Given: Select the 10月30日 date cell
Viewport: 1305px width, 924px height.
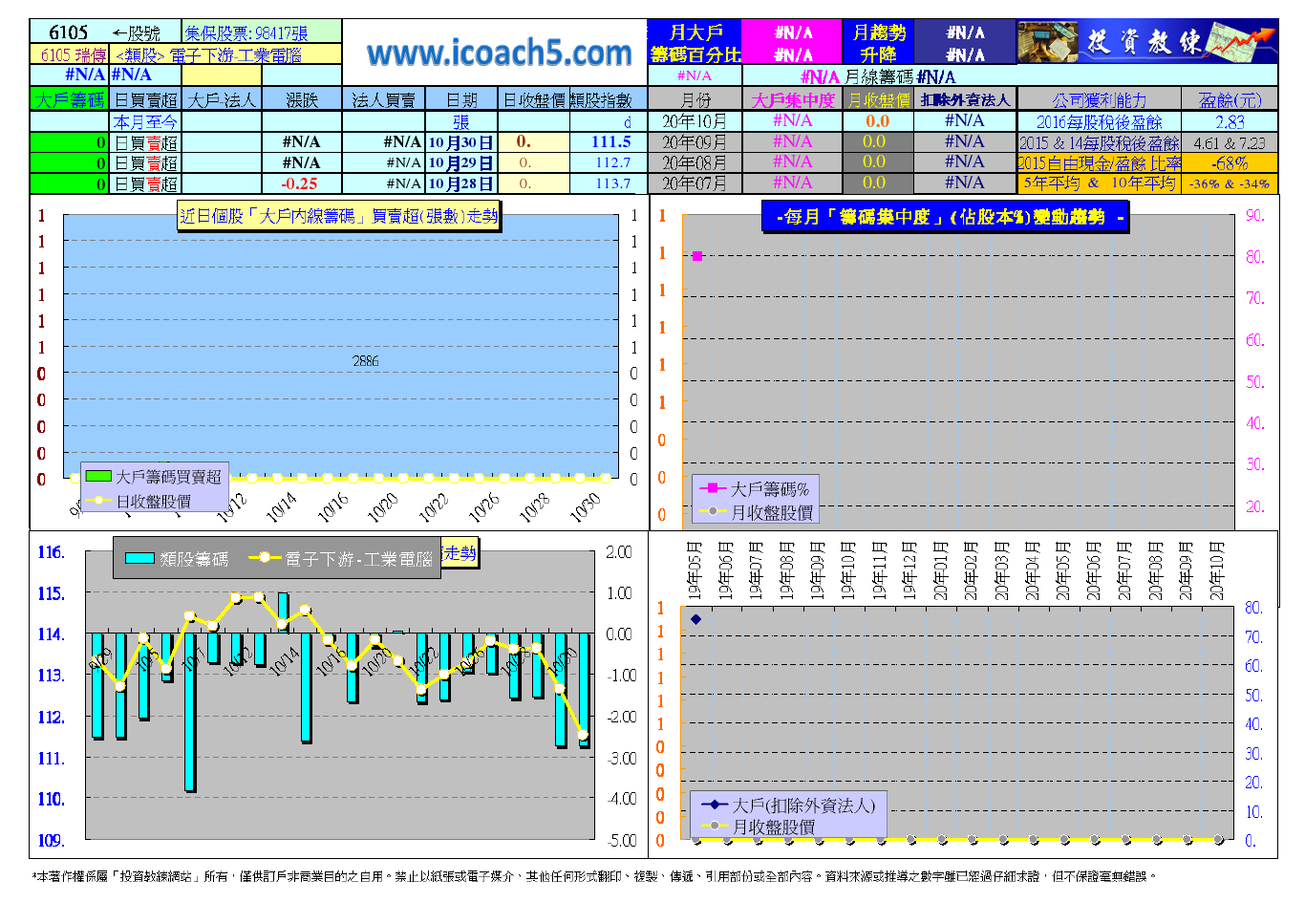Looking at the screenshot, I should [460, 142].
